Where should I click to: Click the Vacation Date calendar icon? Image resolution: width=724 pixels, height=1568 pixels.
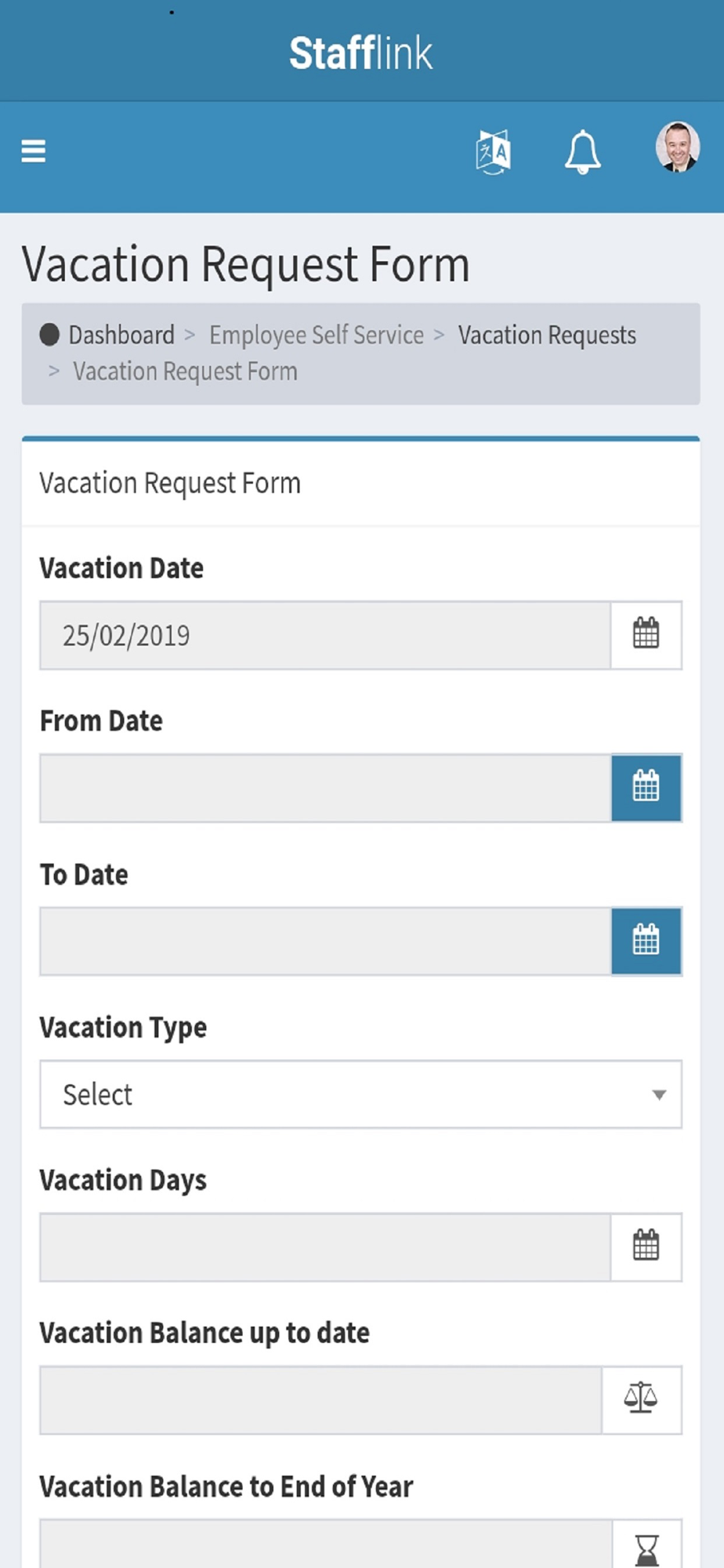click(646, 634)
